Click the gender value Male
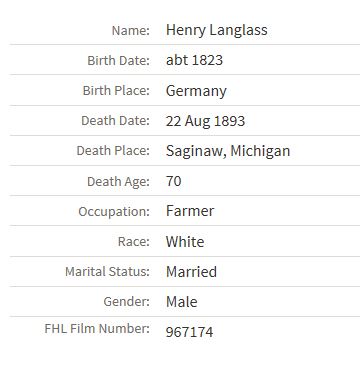 click(182, 302)
